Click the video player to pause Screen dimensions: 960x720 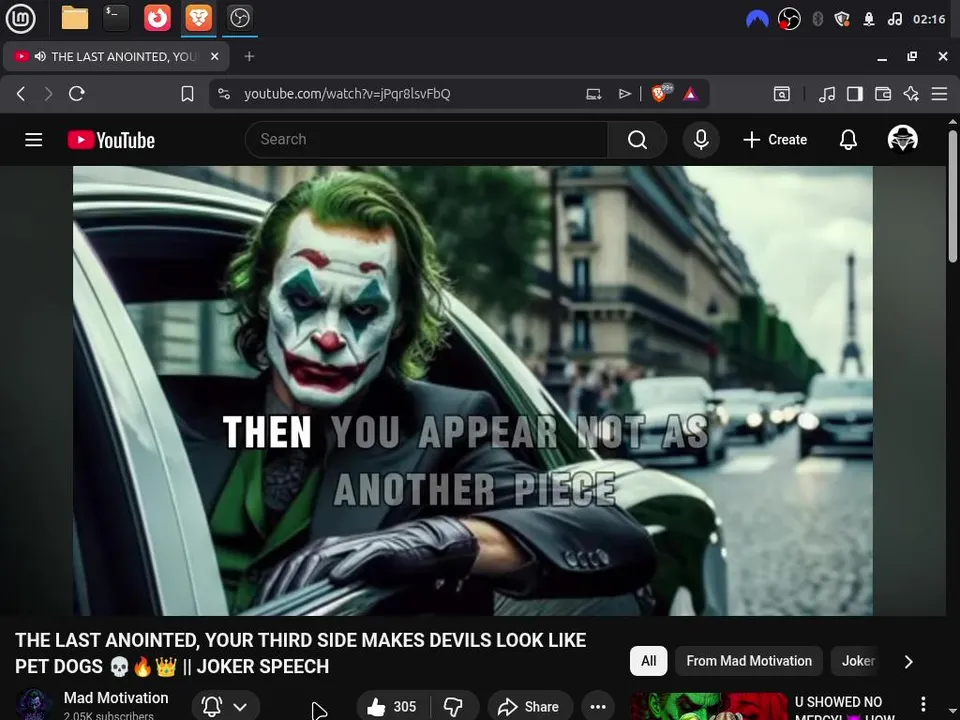pos(473,391)
